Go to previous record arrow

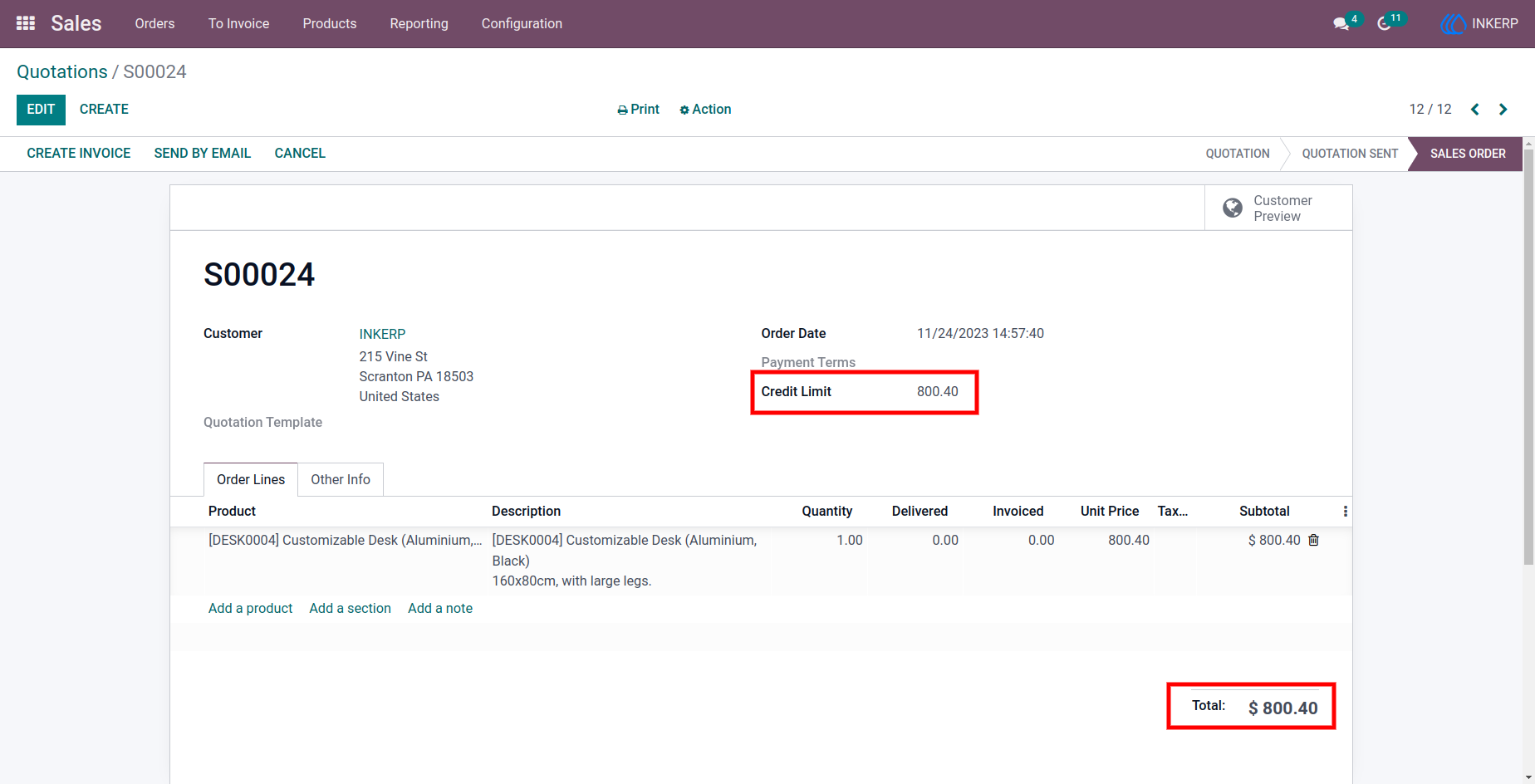tap(1475, 110)
